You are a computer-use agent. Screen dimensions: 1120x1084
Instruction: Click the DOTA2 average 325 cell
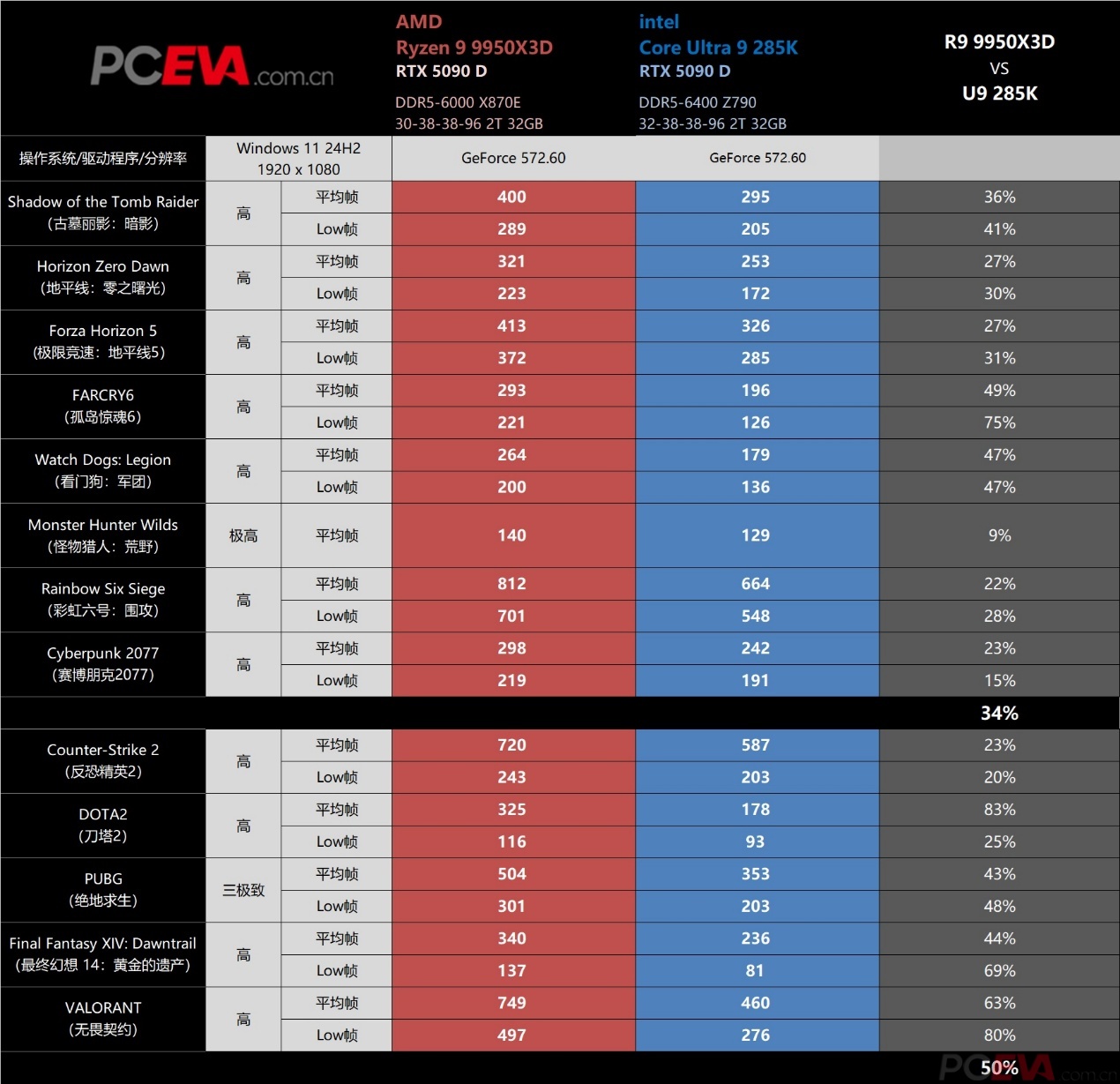(x=513, y=810)
